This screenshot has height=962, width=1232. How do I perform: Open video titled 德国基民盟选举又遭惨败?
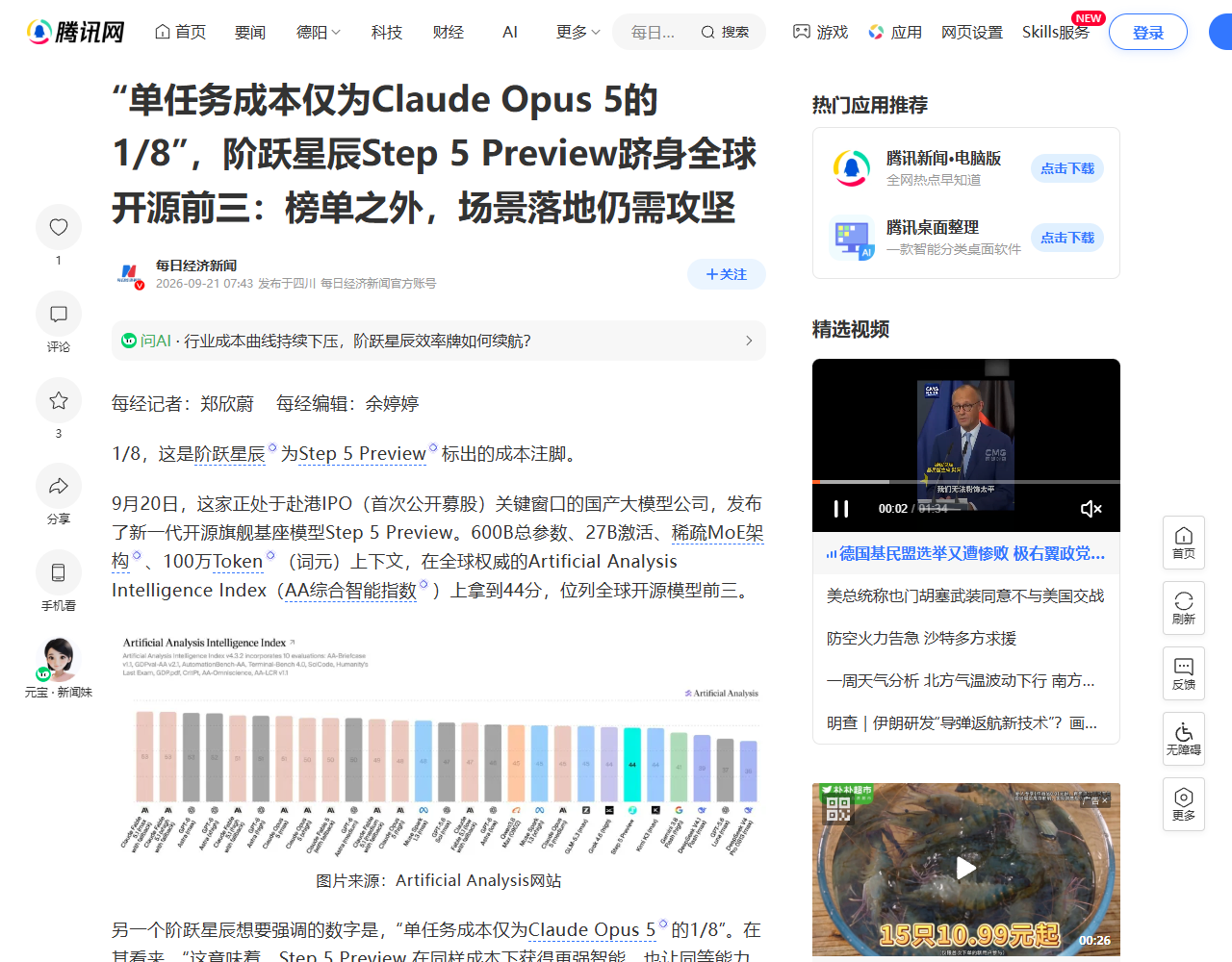pyautogui.click(x=966, y=553)
